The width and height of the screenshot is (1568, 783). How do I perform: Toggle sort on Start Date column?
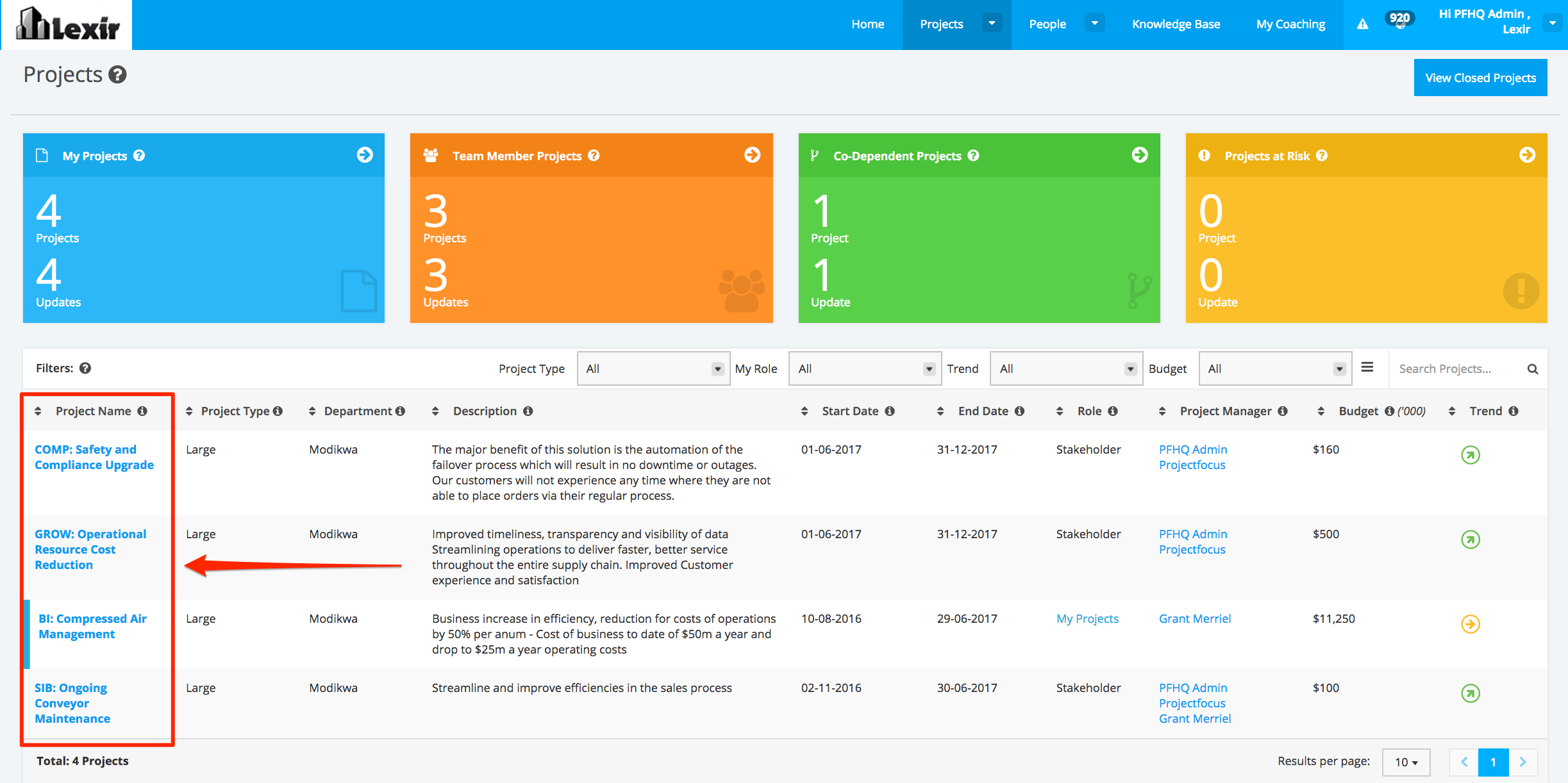point(805,411)
